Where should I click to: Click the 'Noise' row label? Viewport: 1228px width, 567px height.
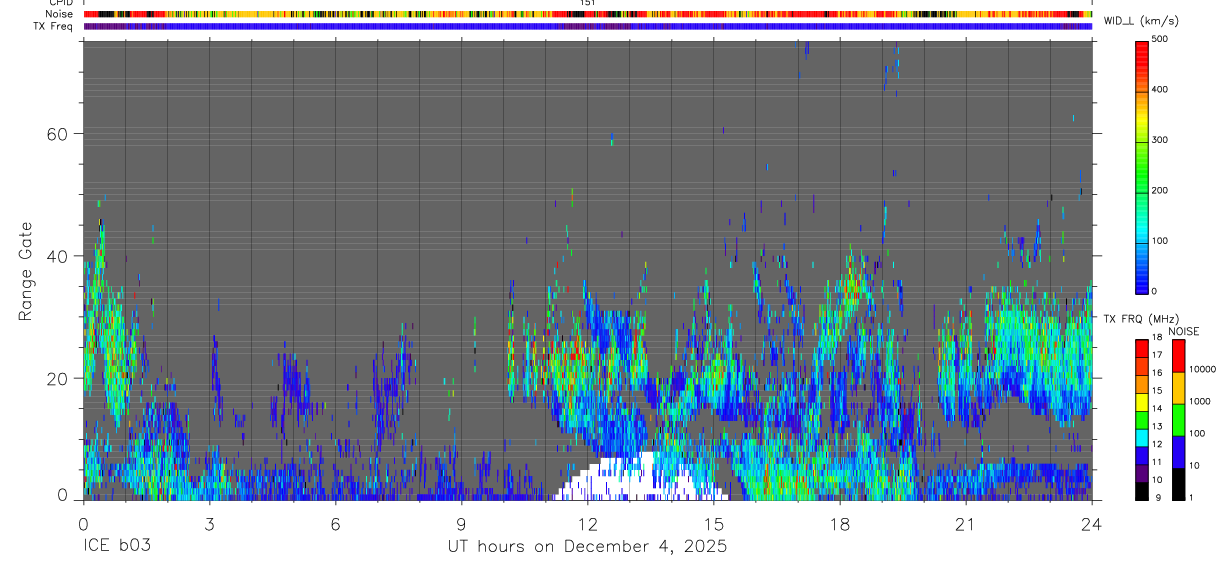pos(60,15)
